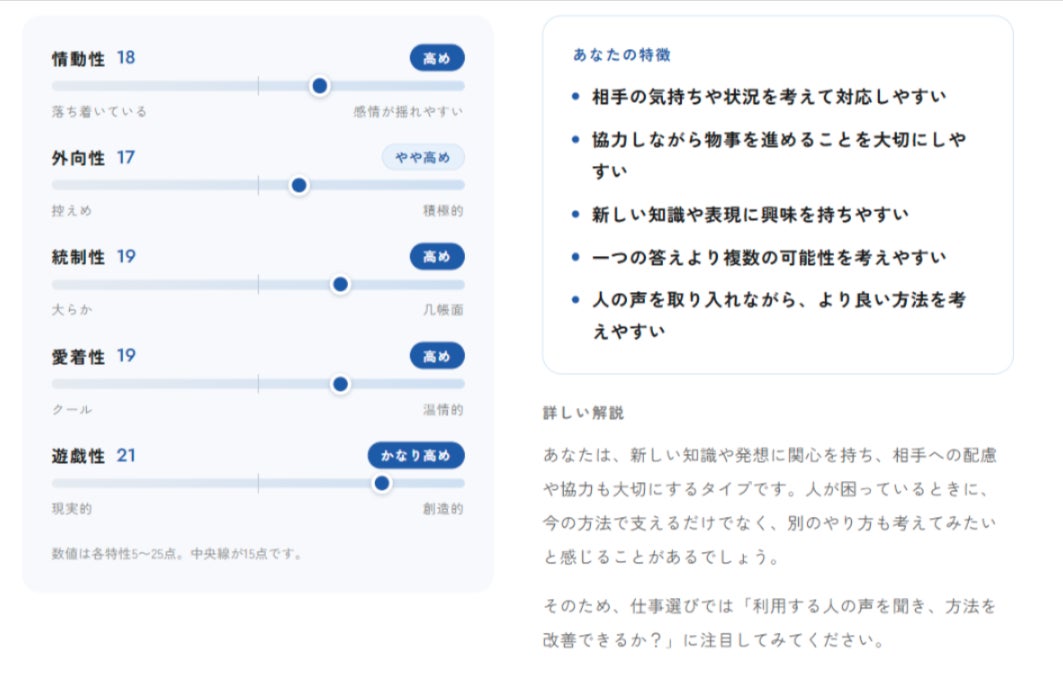The width and height of the screenshot is (1063, 687).
Task: Click the かなり高め badge beside 遊戯性
Action: click(x=416, y=455)
